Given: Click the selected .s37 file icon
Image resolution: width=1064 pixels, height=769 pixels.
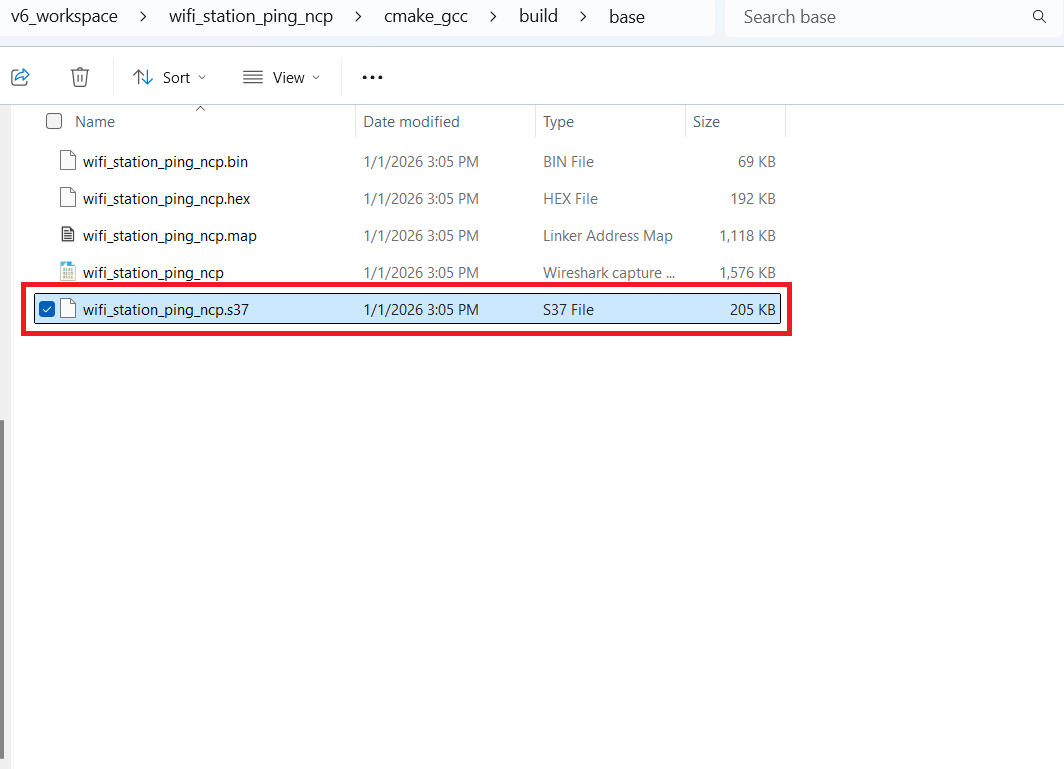Looking at the screenshot, I should [67, 309].
